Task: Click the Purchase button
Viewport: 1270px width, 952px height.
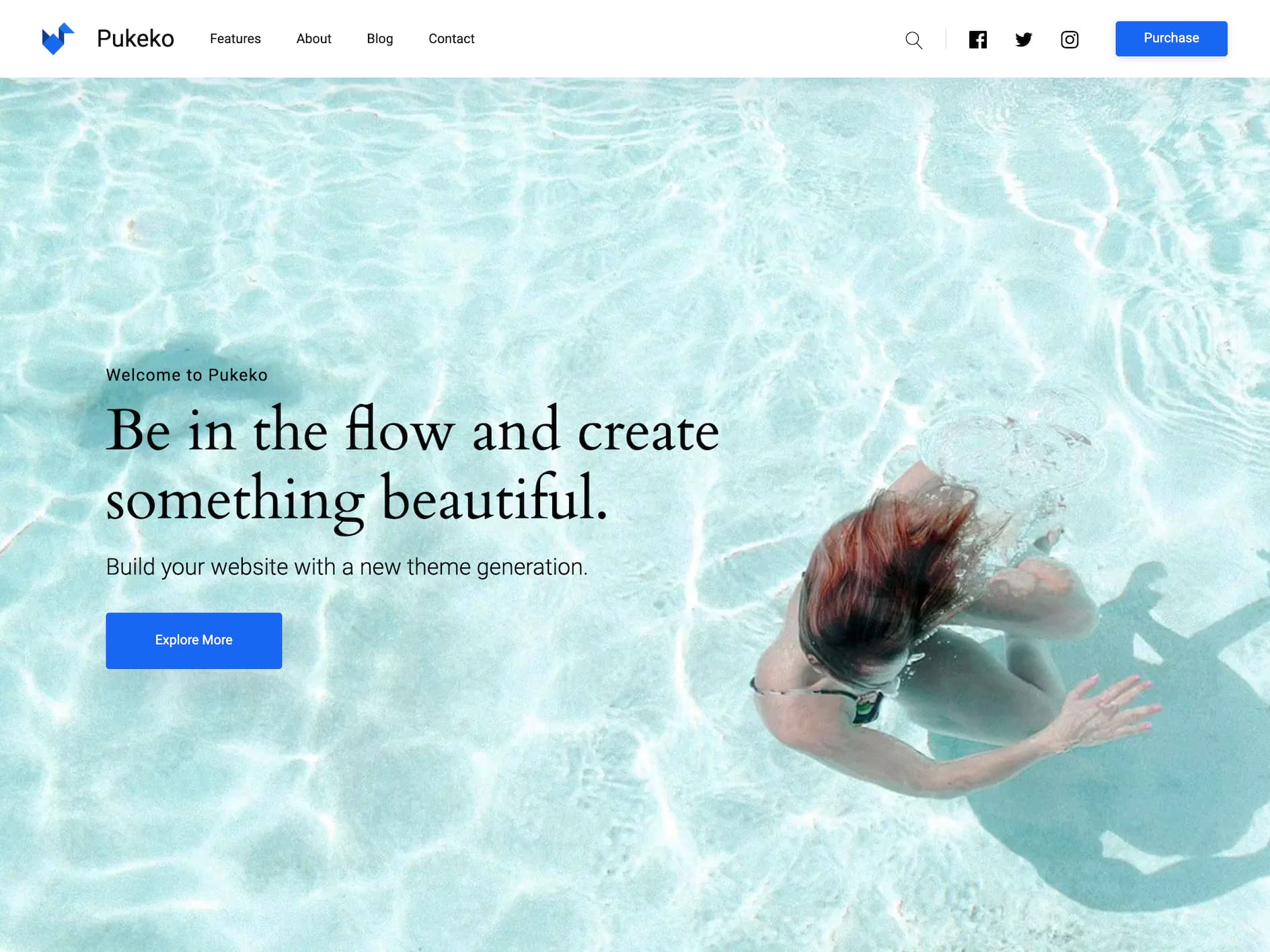Action: pos(1171,38)
